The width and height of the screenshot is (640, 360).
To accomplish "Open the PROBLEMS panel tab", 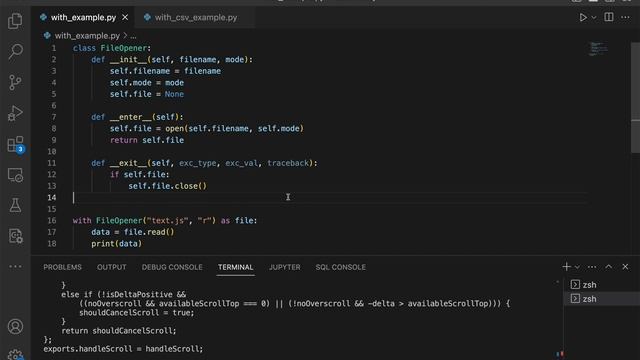I will click(62, 267).
